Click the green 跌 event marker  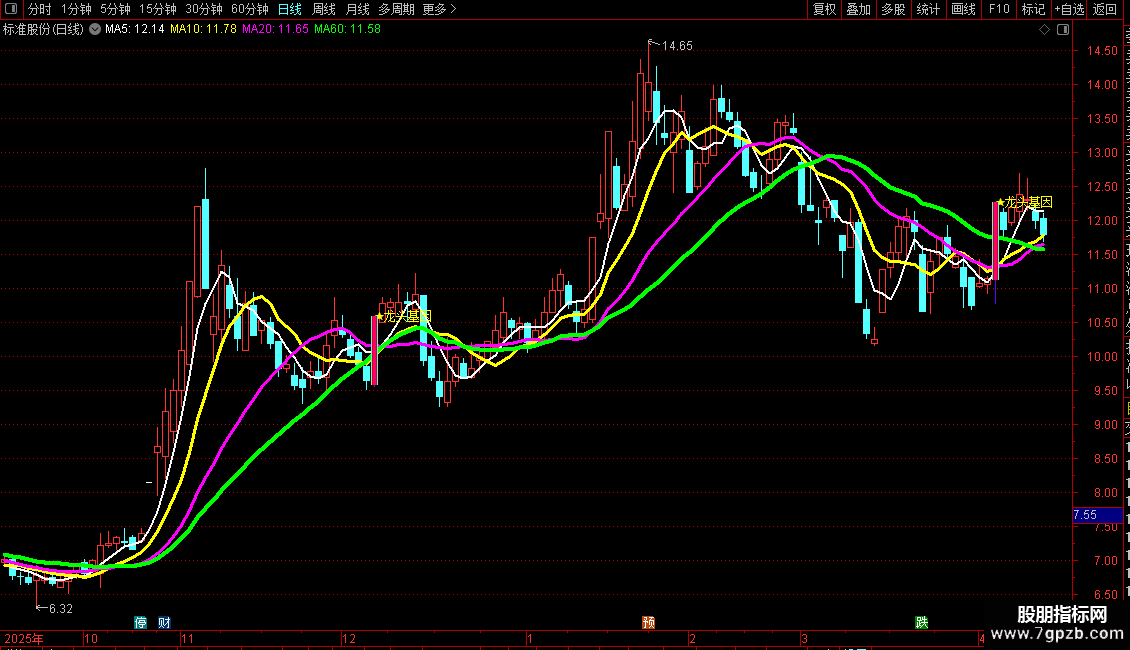click(x=922, y=623)
